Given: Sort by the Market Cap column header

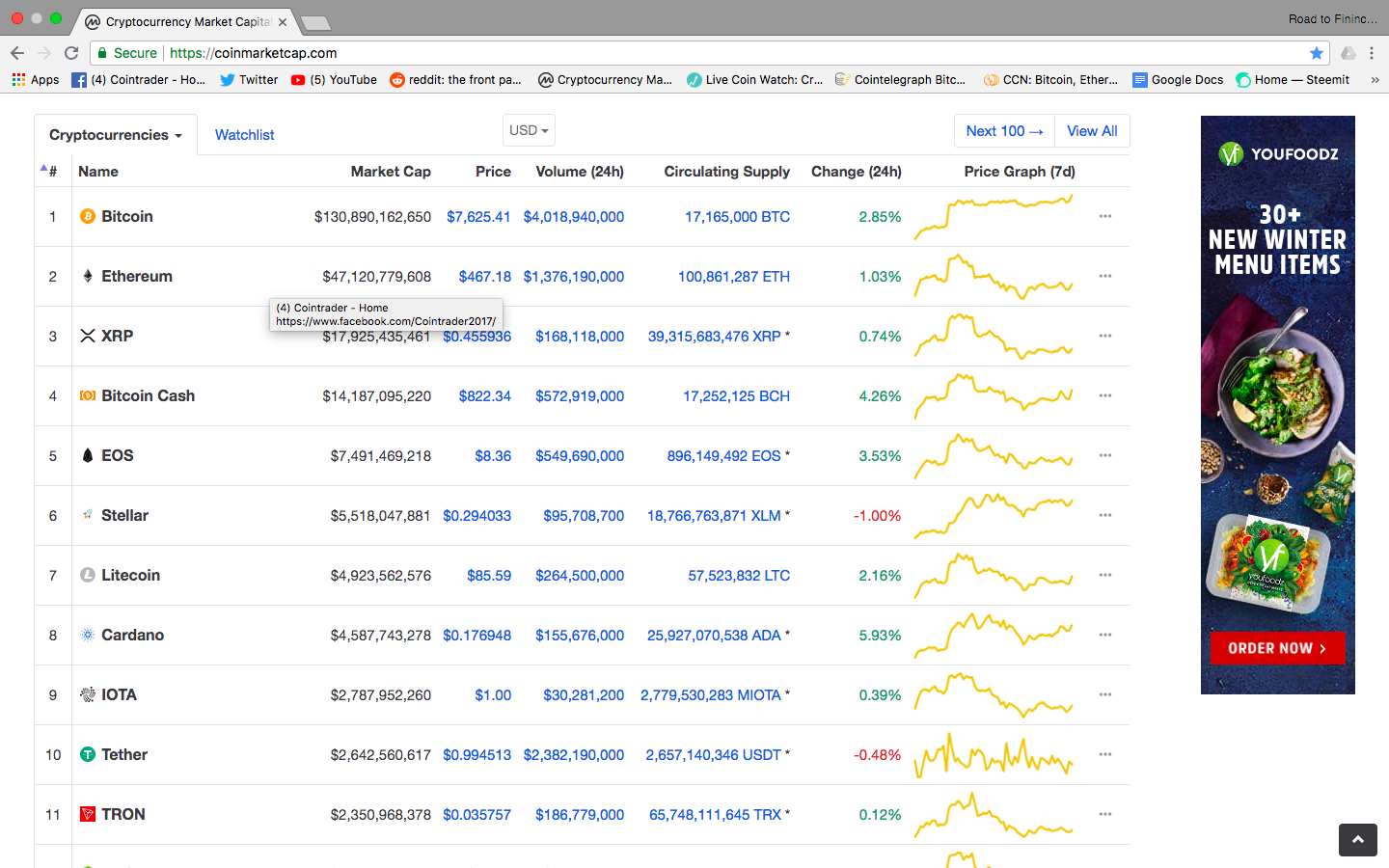Looking at the screenshot, I should (390, 172).
